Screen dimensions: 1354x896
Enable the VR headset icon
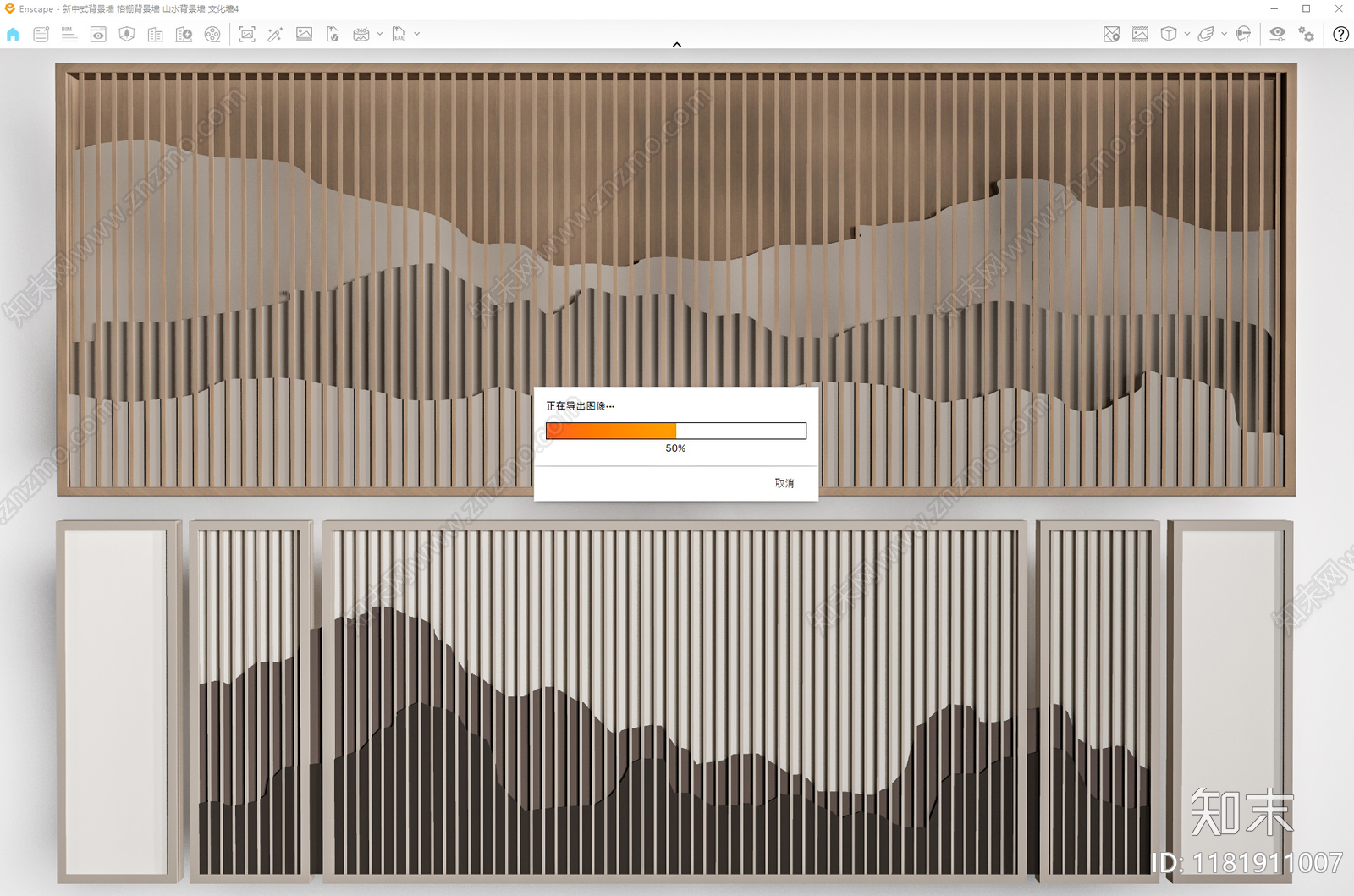tap(1243, 35)
